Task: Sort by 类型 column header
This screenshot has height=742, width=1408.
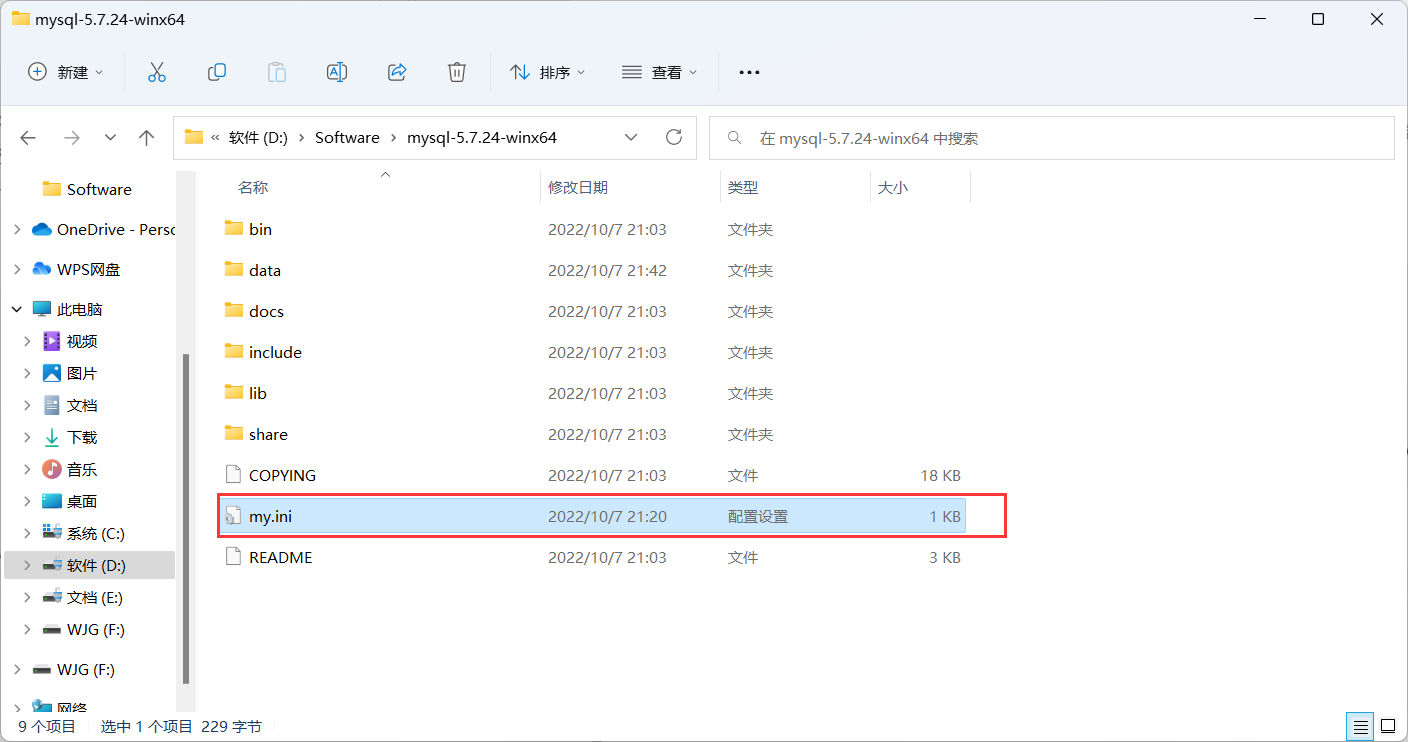Action: (x=743, y=187)
